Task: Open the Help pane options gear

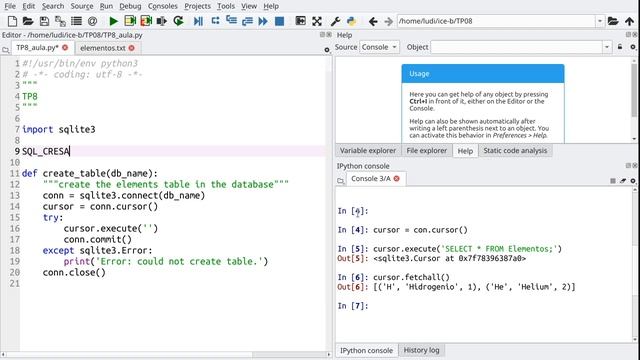Action: pyautogui.click(x=633, y=47)
